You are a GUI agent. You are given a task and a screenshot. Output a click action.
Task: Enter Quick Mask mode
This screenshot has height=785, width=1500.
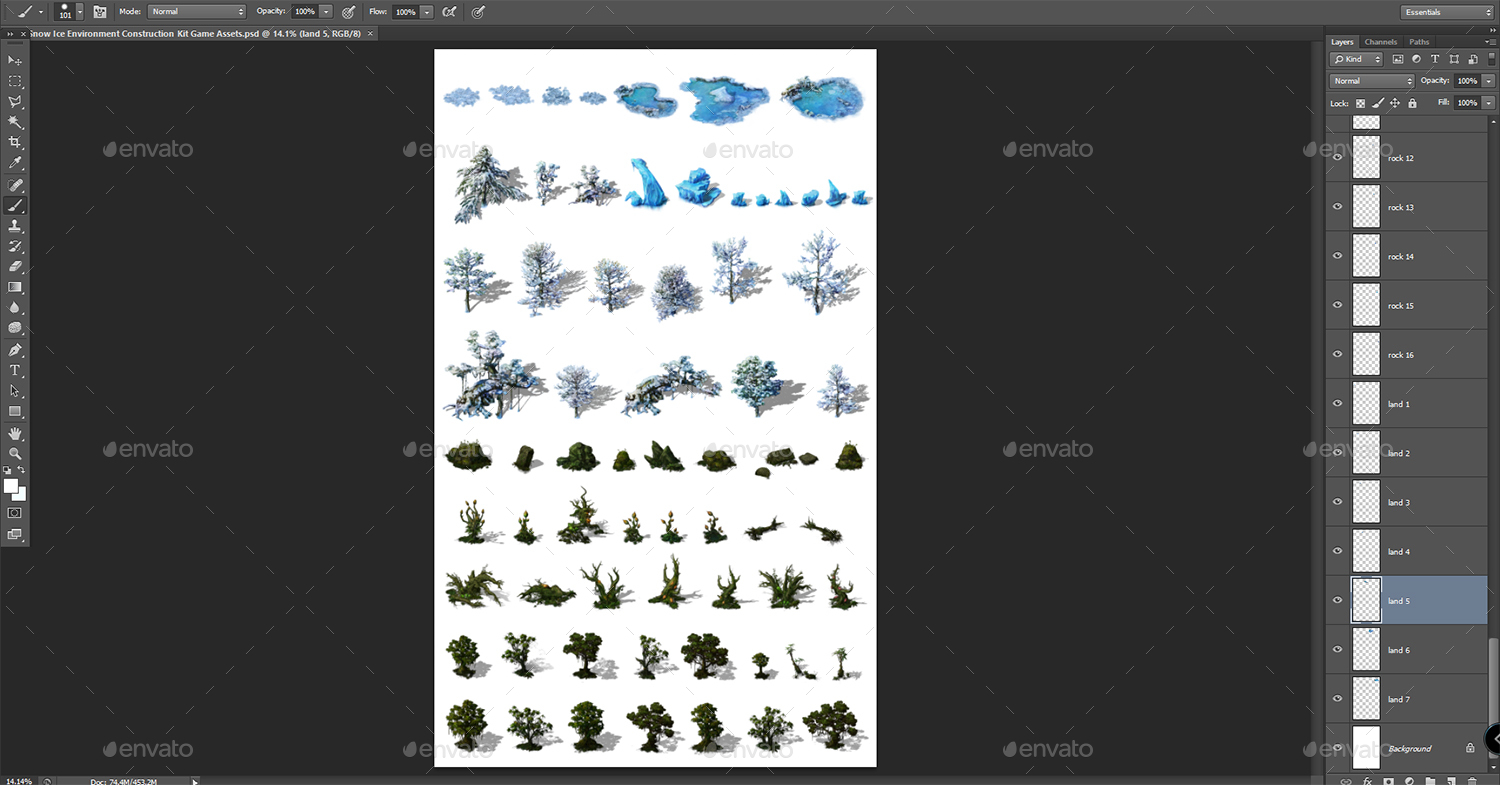click(x=14, y=512)
